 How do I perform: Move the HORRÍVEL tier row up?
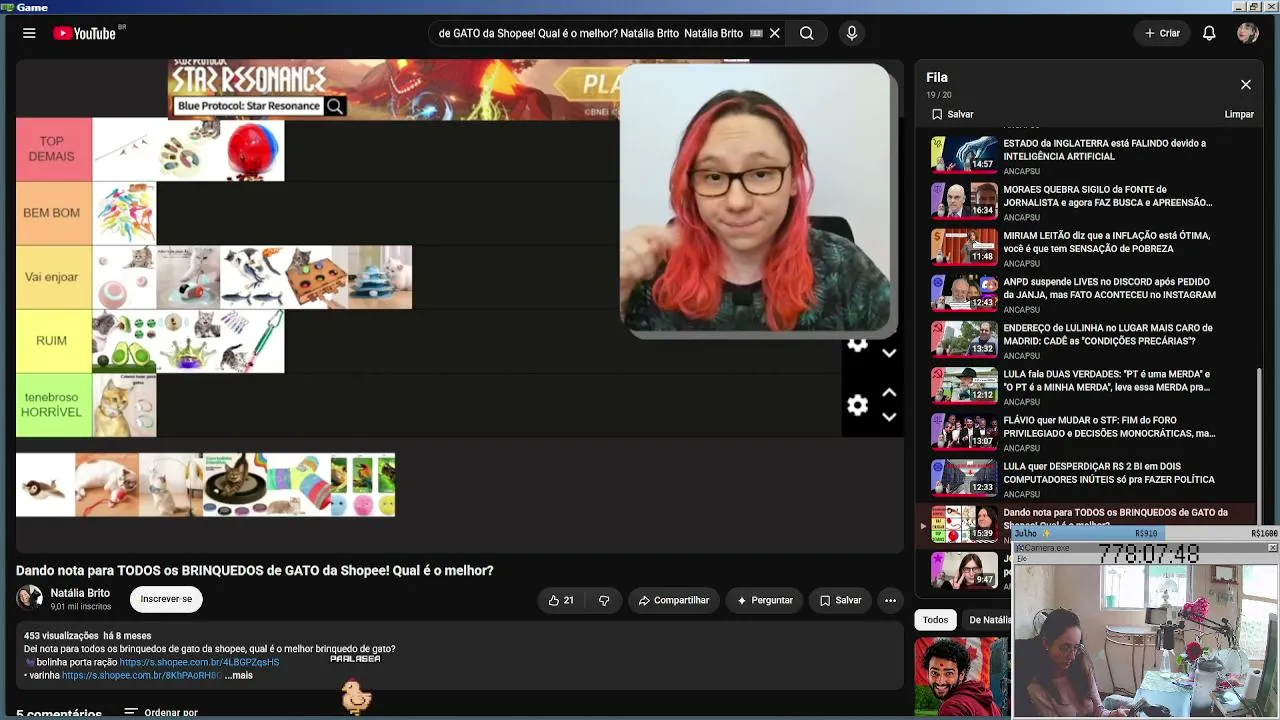[x=889, y=393]
